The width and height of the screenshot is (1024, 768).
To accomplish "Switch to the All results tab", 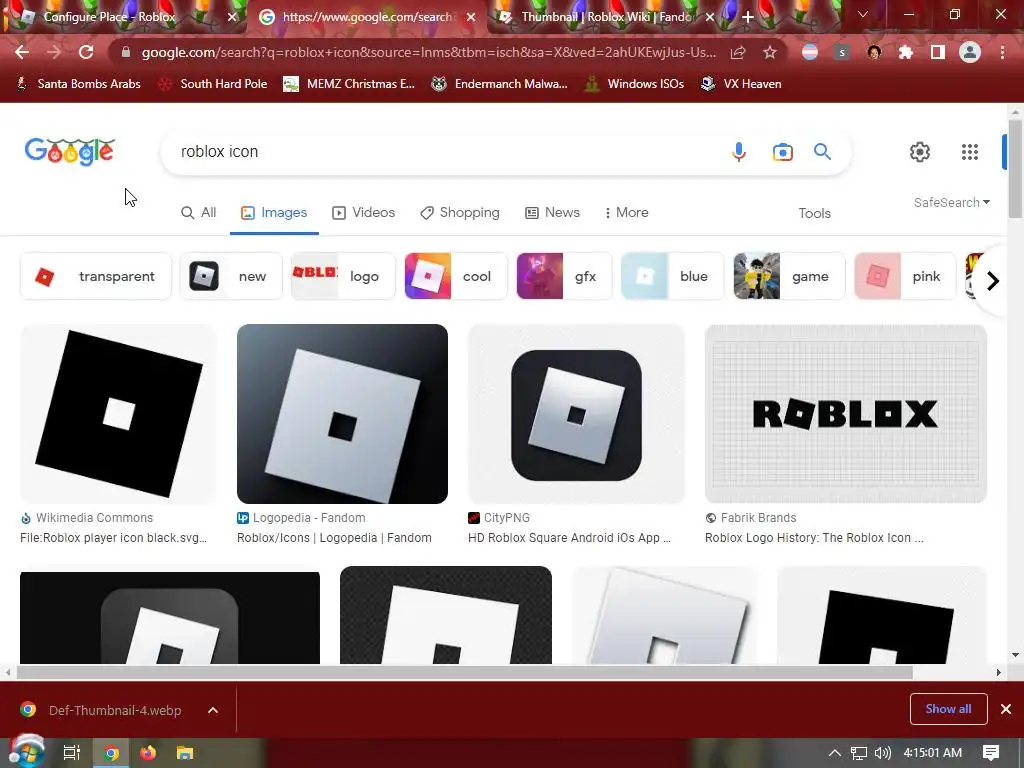I will 199,212.
